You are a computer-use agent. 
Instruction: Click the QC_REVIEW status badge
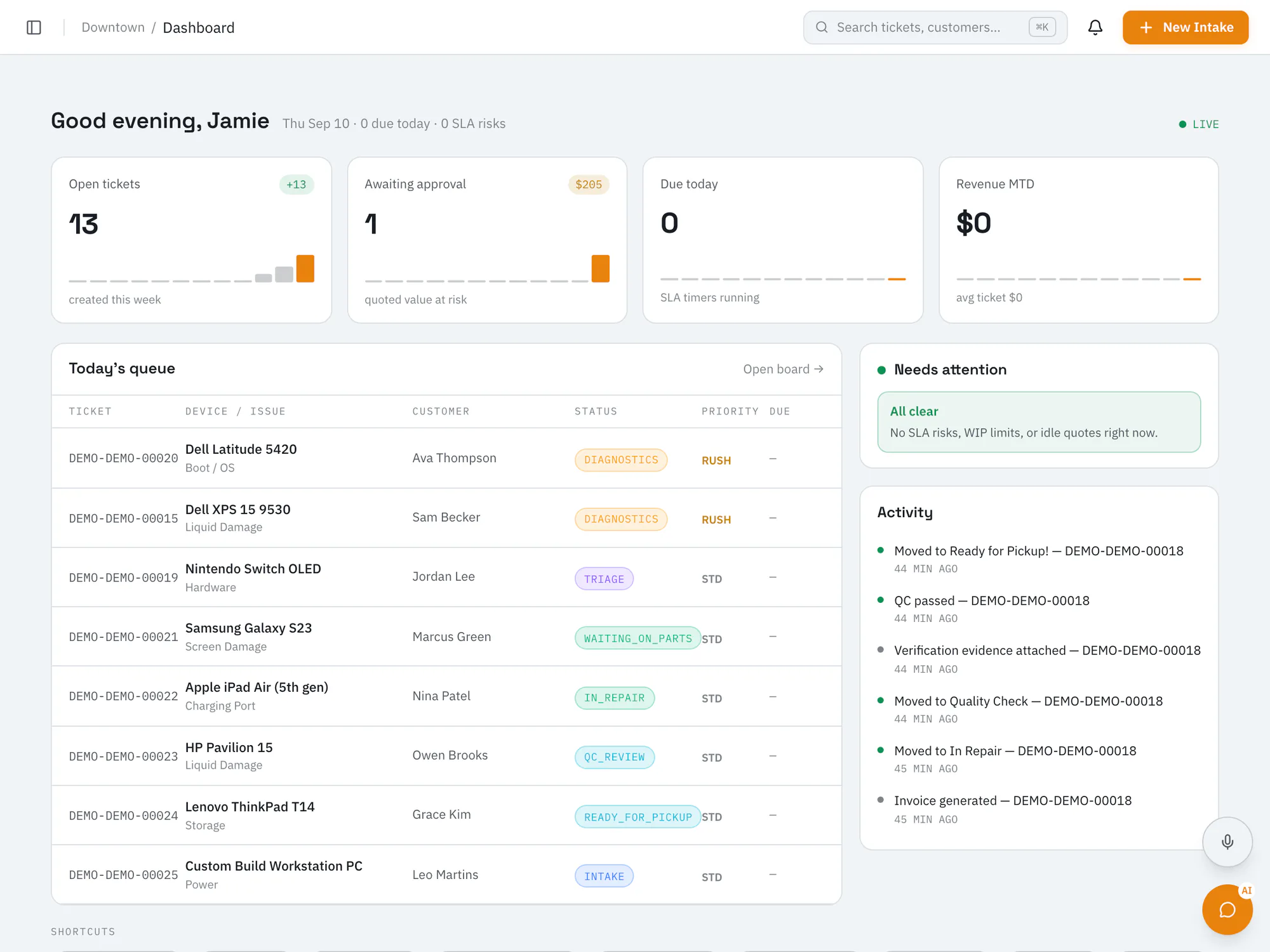(614, 757)
